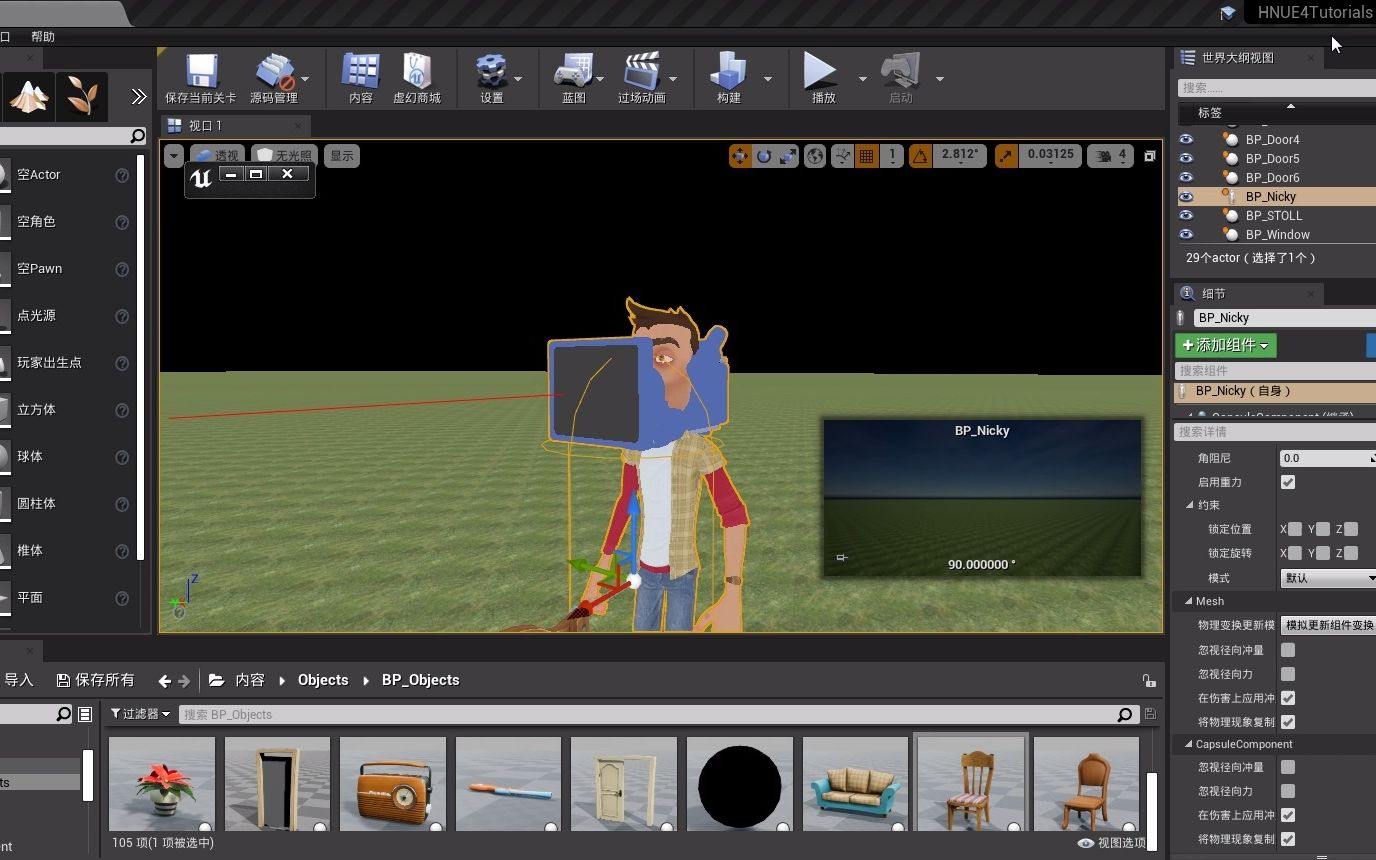1376x860 pixels.
Task: Toggle world/local coordinate globe icon
Action: pos(816,156)
